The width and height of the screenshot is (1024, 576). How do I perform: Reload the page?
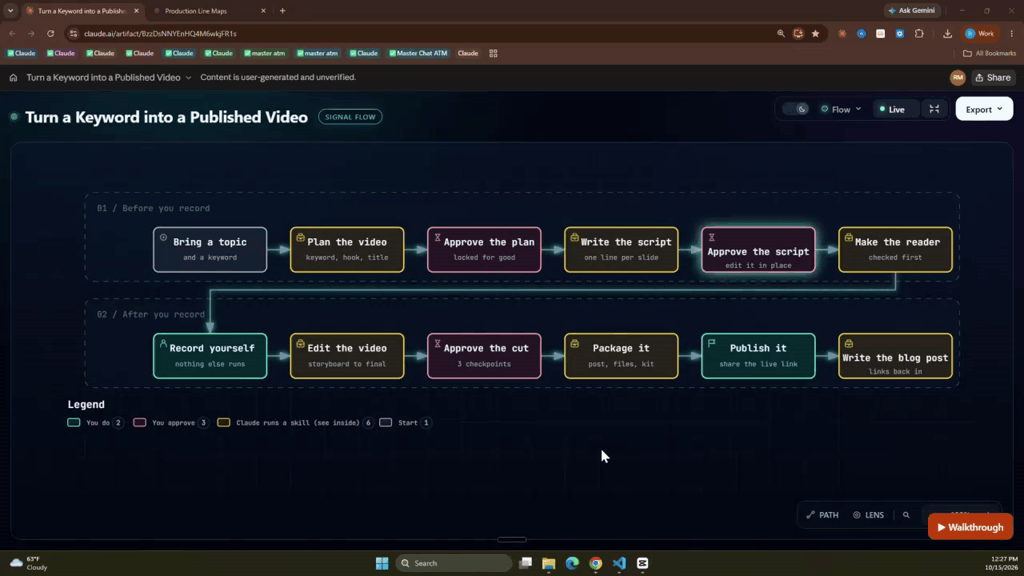pyautogui.click(x=50, y=33)
